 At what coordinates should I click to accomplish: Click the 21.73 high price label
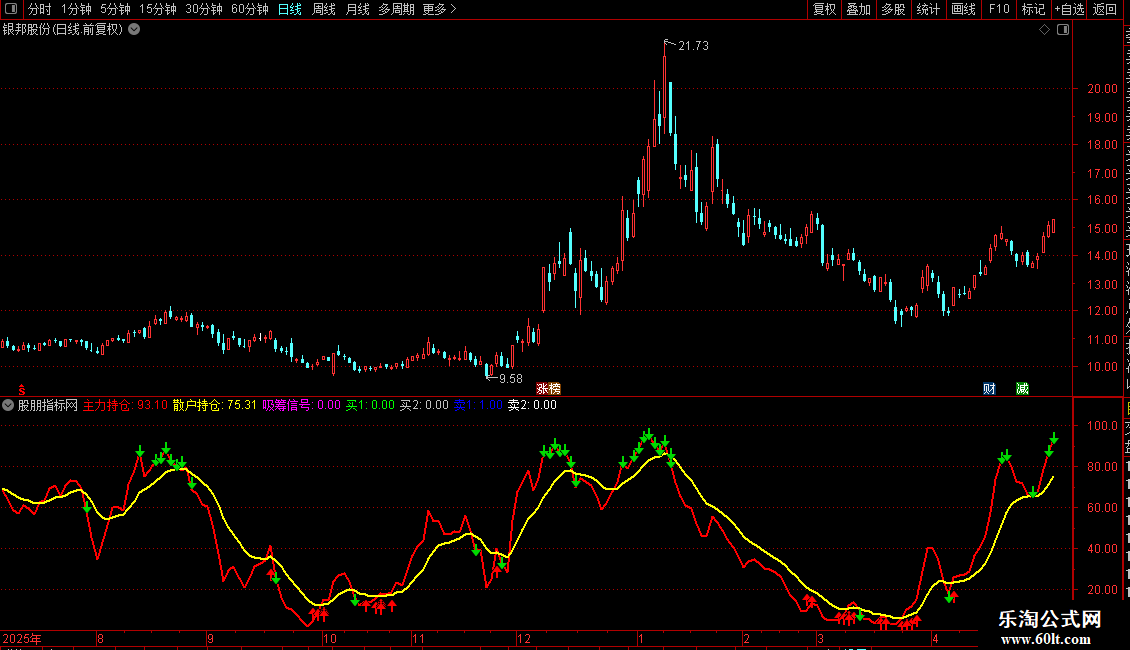tap(693, 46)
